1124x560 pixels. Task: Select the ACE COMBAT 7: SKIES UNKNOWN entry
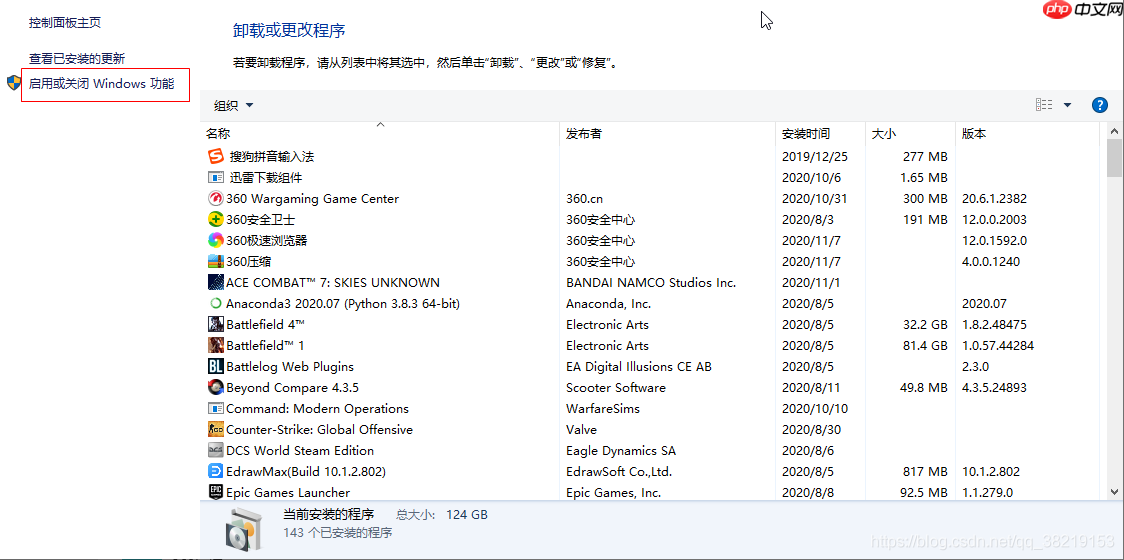pyautogui.click(x=333, y=283)
